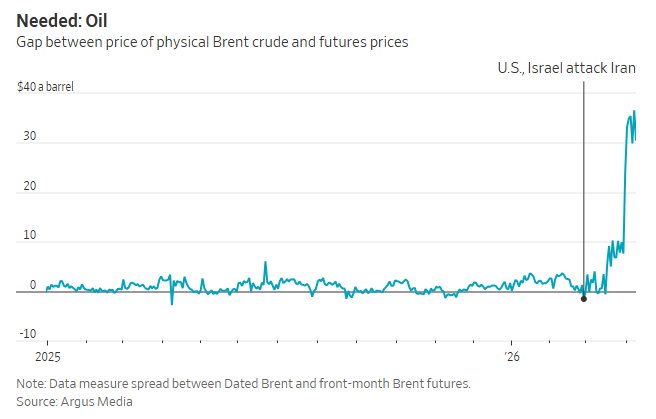This screenshot has width=656, height=419.
Task: Select the '26 label on the x-axis
Action: [512, 356]
